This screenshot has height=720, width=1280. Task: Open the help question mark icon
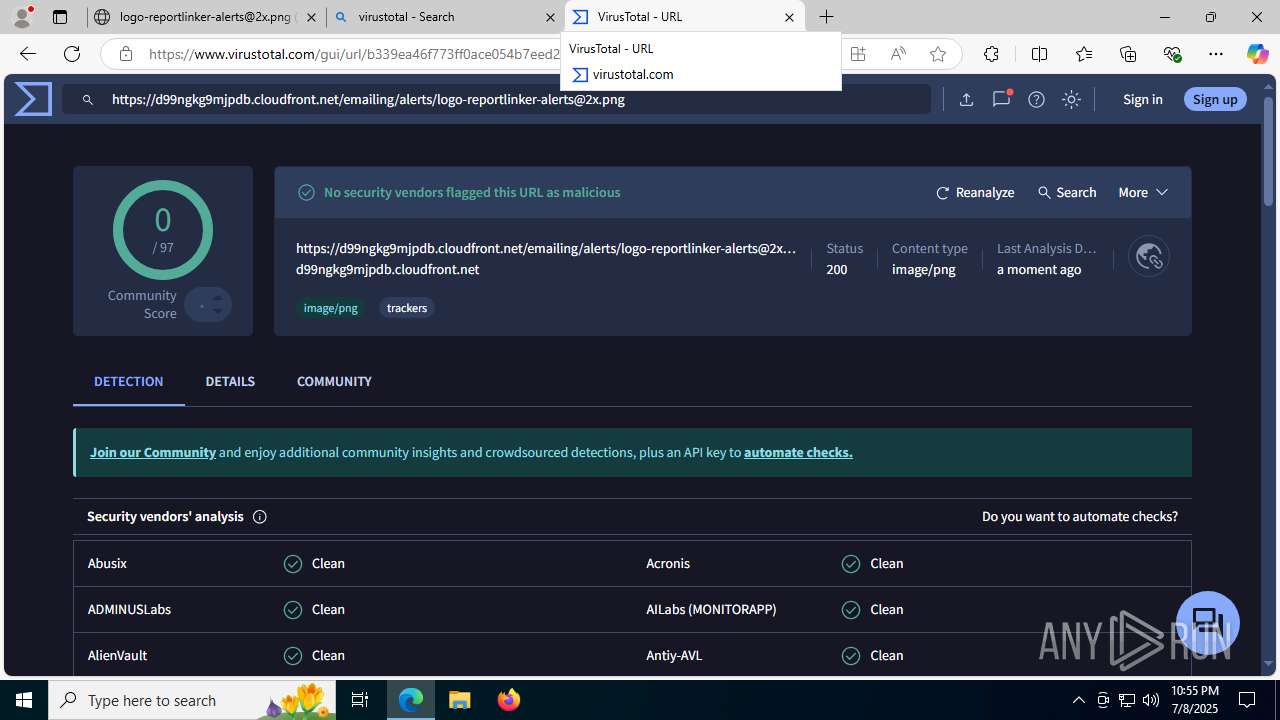tap(1036, 99)
